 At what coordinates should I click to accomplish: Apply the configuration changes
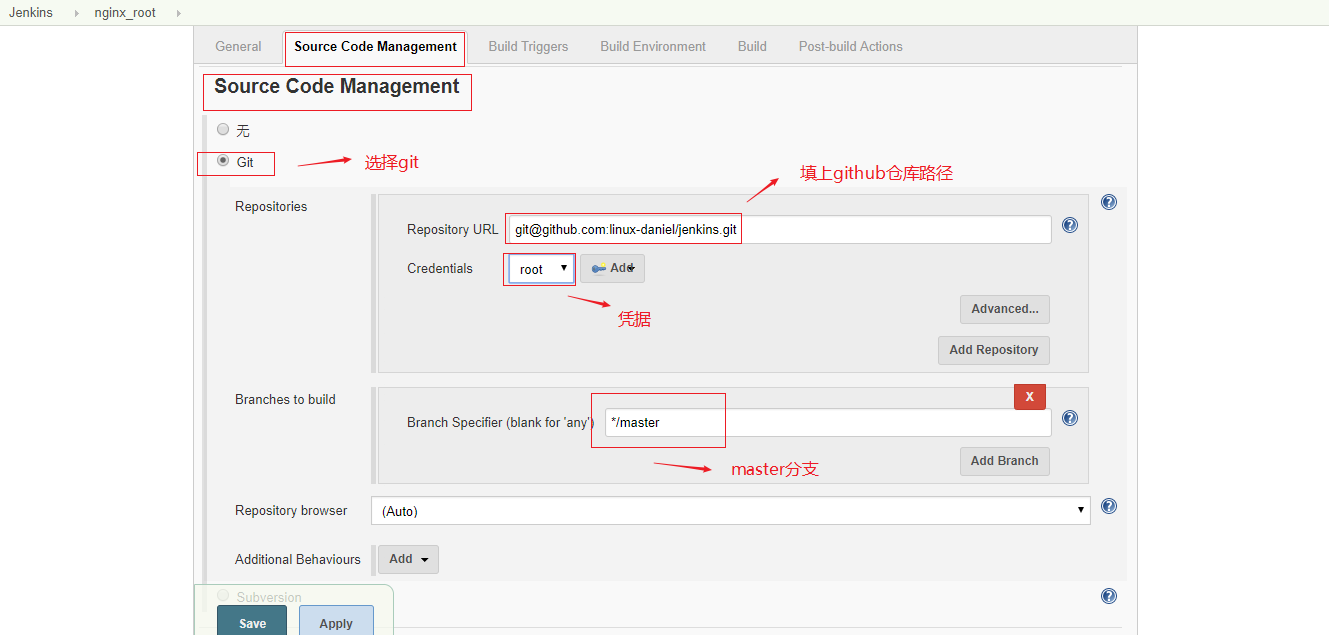336,622
